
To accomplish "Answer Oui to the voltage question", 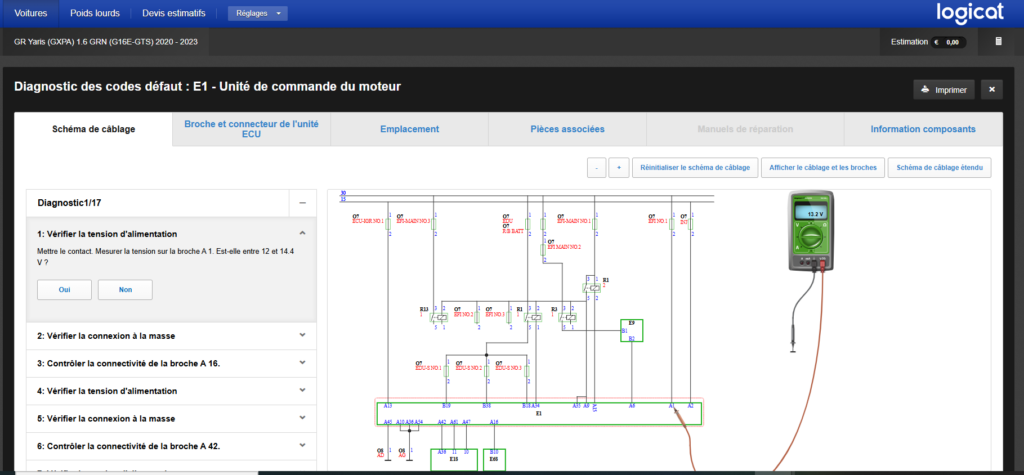I will [x=64, y=289].
